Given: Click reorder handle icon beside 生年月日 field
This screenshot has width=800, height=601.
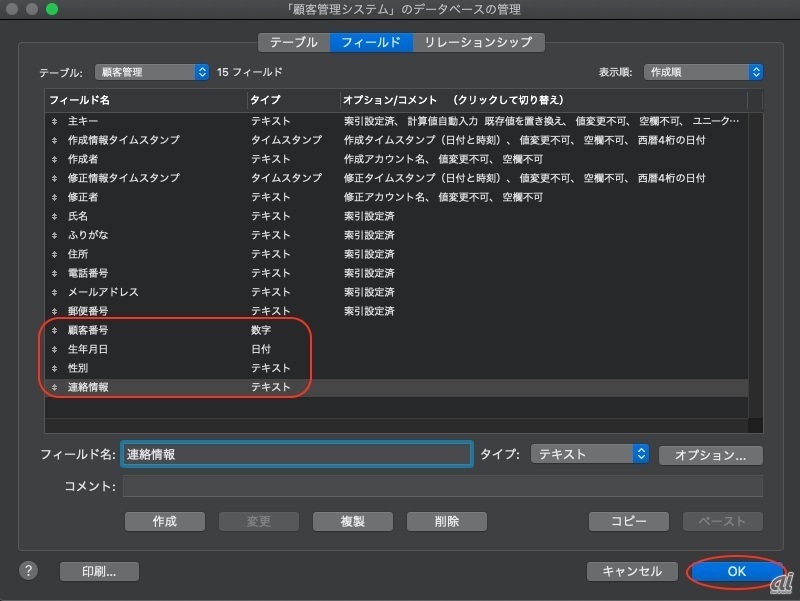Looking at the screenshot, I should (x=56, y=349).
